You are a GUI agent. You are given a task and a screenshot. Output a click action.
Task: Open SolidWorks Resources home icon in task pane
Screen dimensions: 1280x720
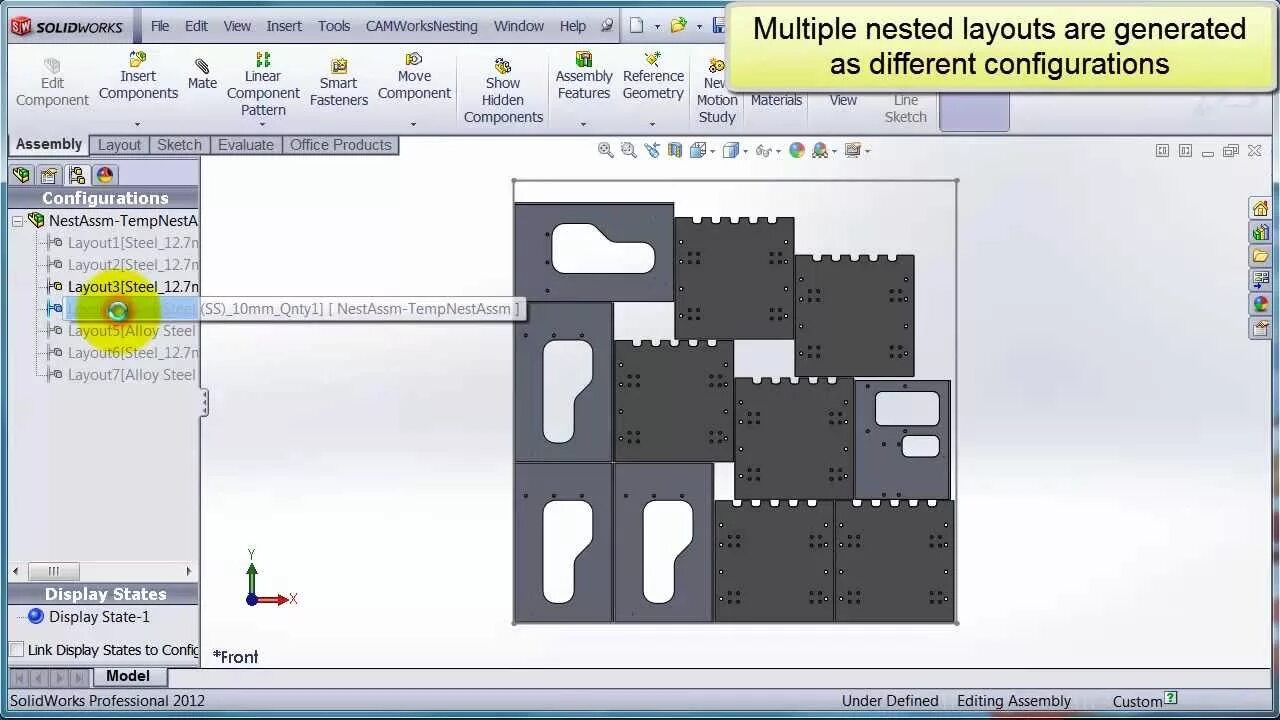[1260, 208]
